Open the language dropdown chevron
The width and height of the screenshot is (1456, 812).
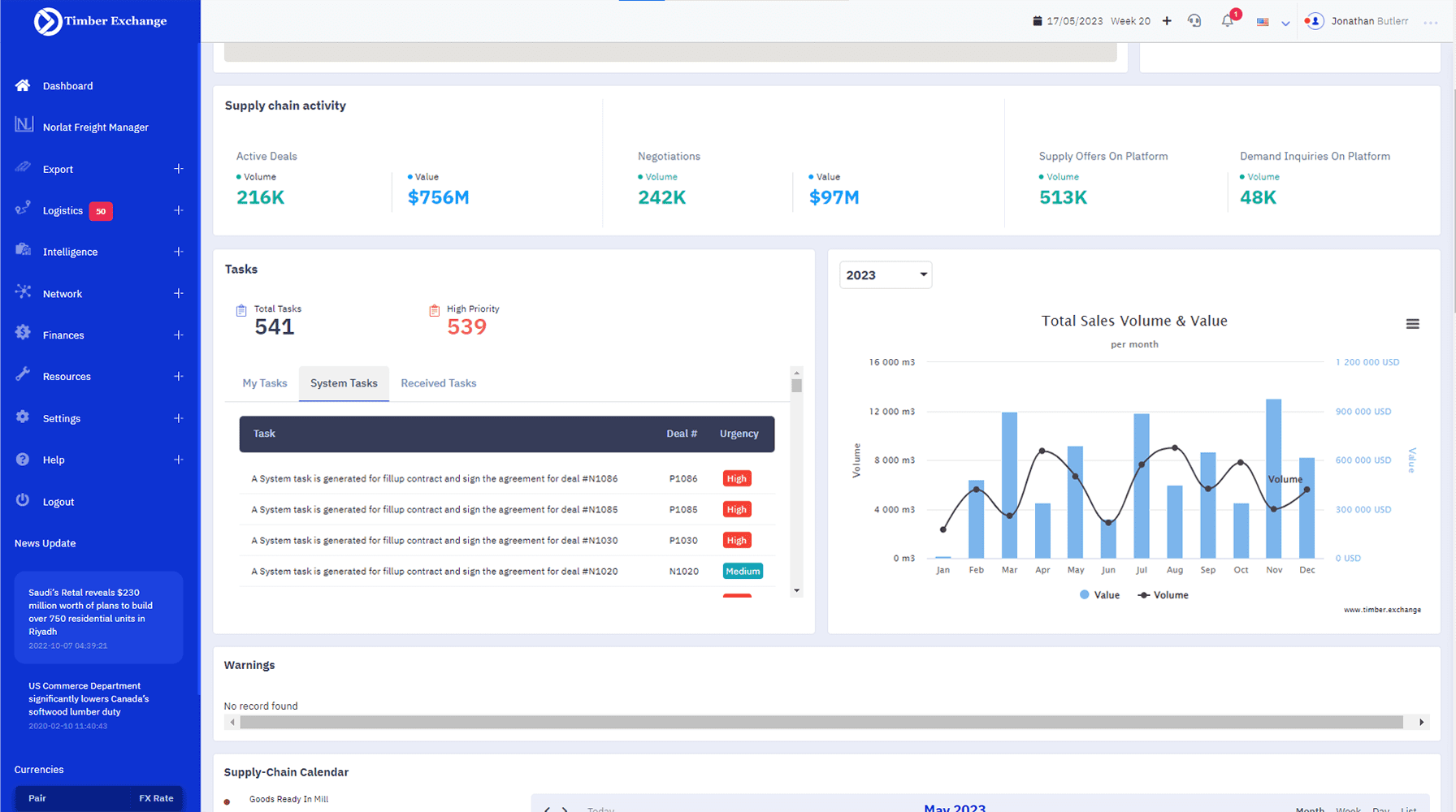[1285, 24]
